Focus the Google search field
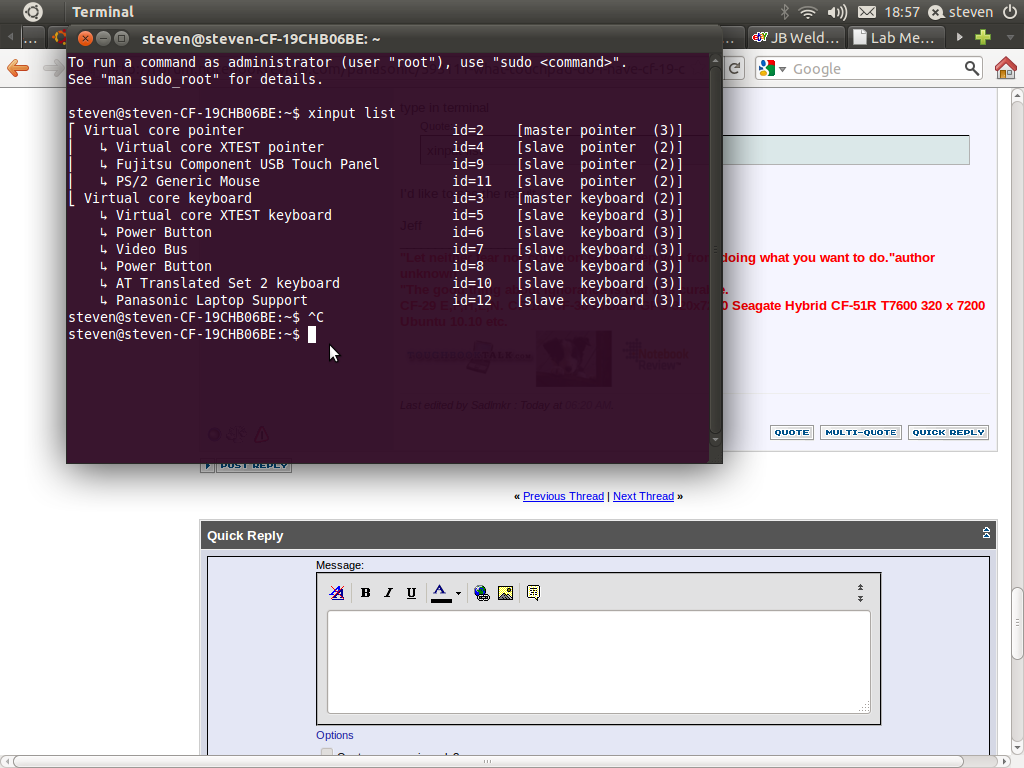 875,69
